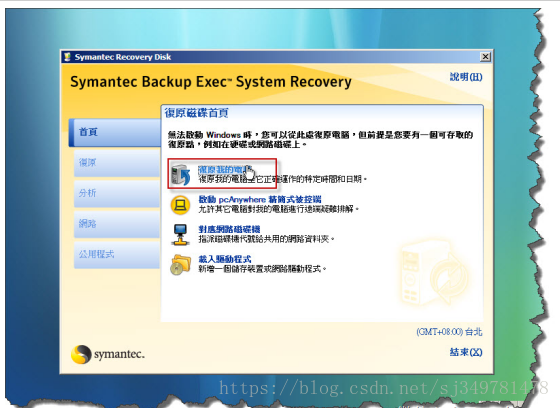Click the Symantec Recovery Disk title bar icon
Viewport: 560px width, 408px height.
pos(67,57)
